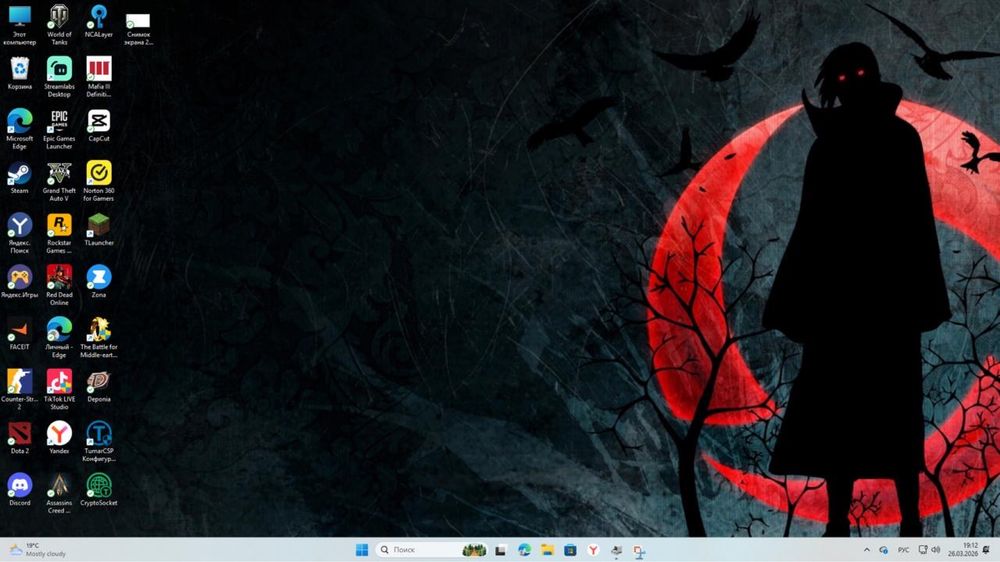
Task: Select the Norton 360 for Gamers icon
Action: [x=99, y=181]
